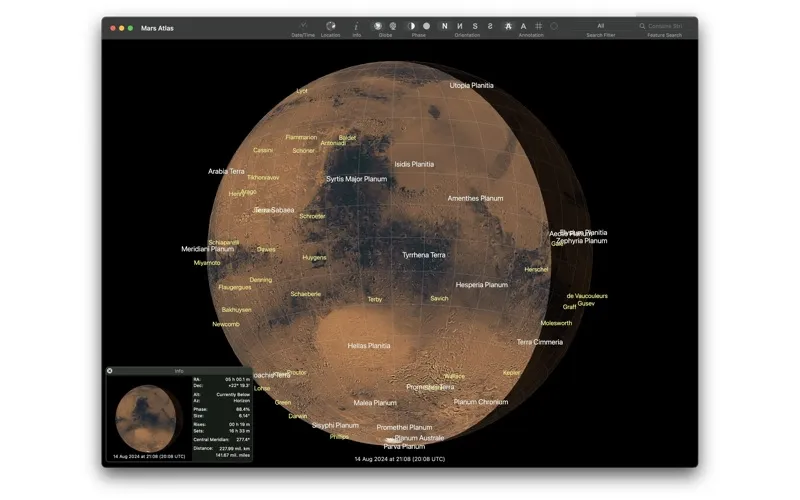The image size is (800, 500).
Task: Click the Isidis Planitia label
Action: pyautogui.click(x=414, y=164)
